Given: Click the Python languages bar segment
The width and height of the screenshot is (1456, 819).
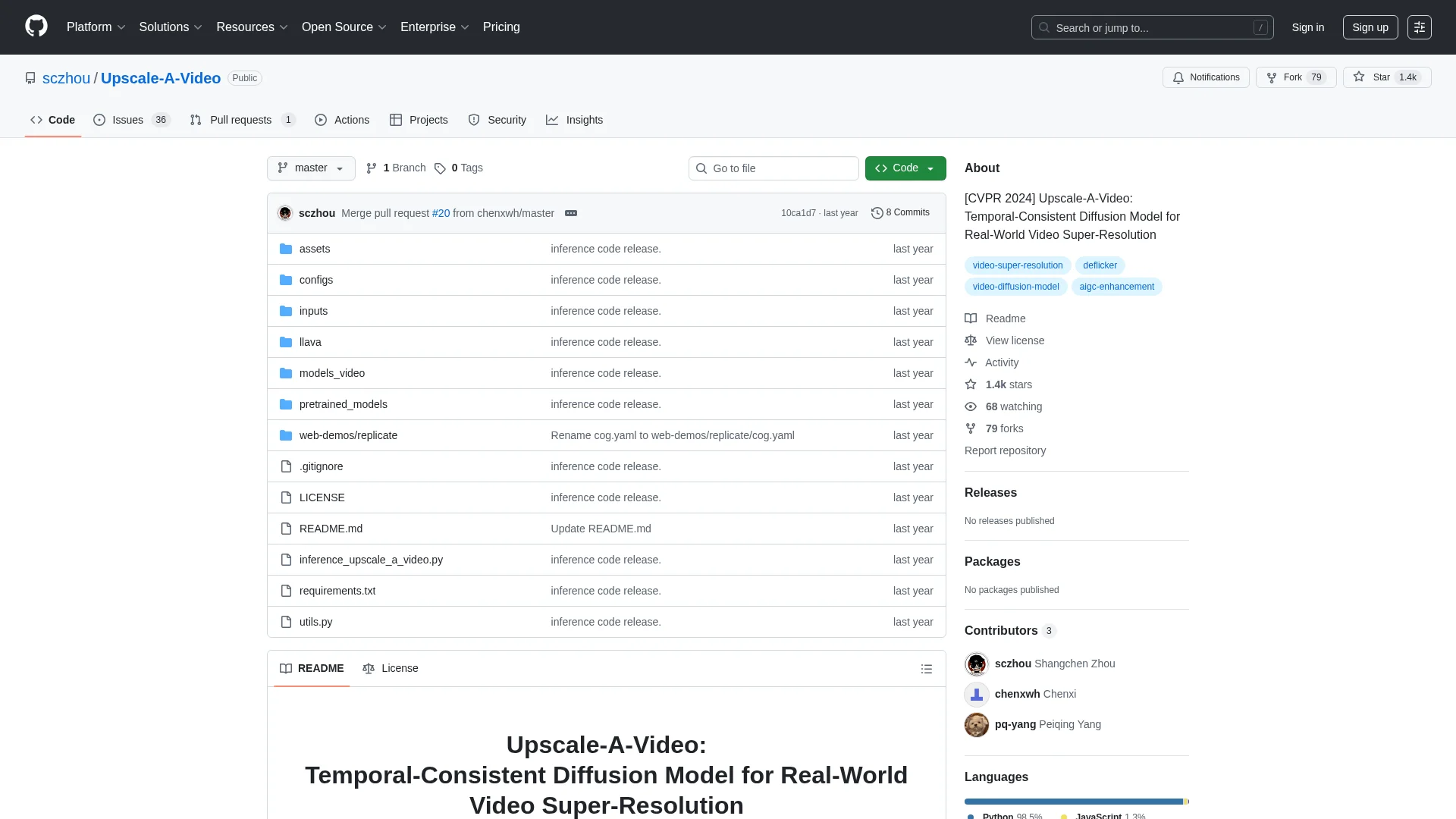Looking at the screenshot, I should point(1072,802).
